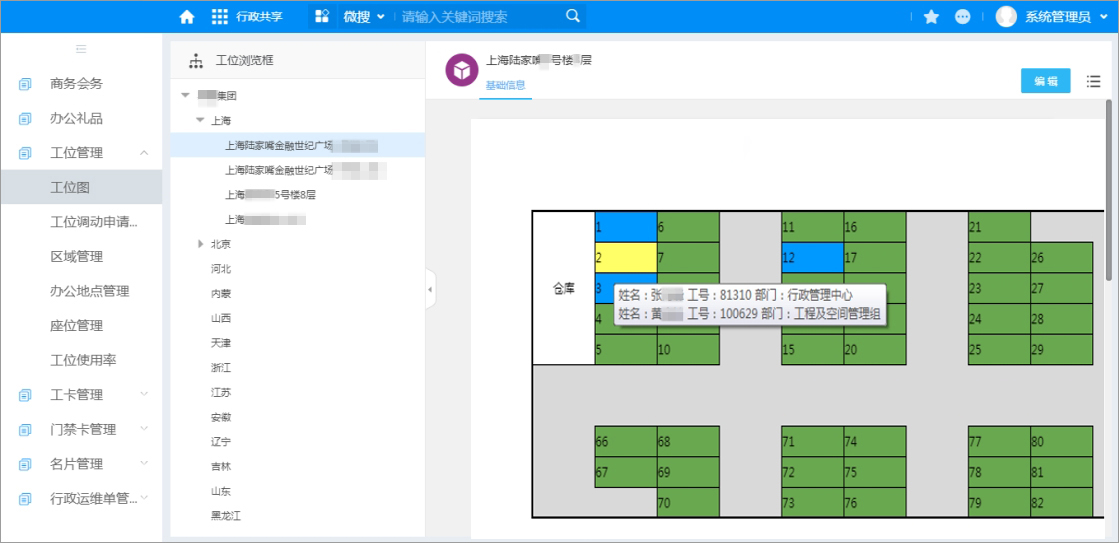Open favorites star icon
The image size is (1119, 543).
point(931,17)
